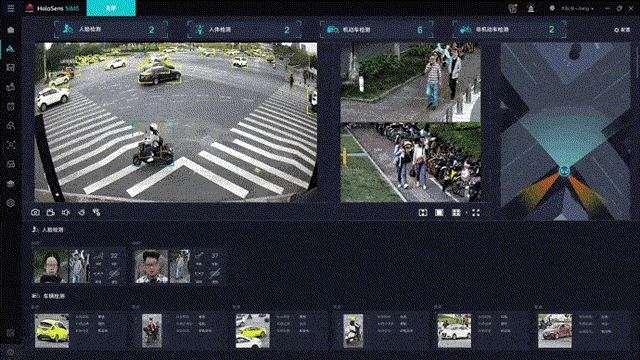
Task: Click the map view panel
Action: (x=565, y=131)
